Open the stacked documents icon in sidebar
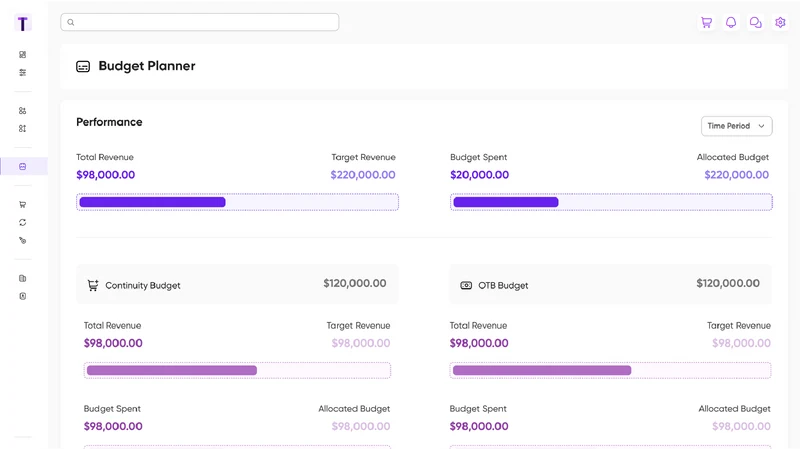 [22, 278]
